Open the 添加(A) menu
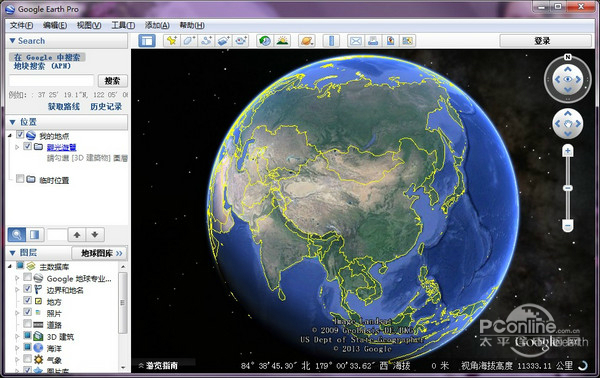The width and height of the screenshot is (600, 378). 157,25
